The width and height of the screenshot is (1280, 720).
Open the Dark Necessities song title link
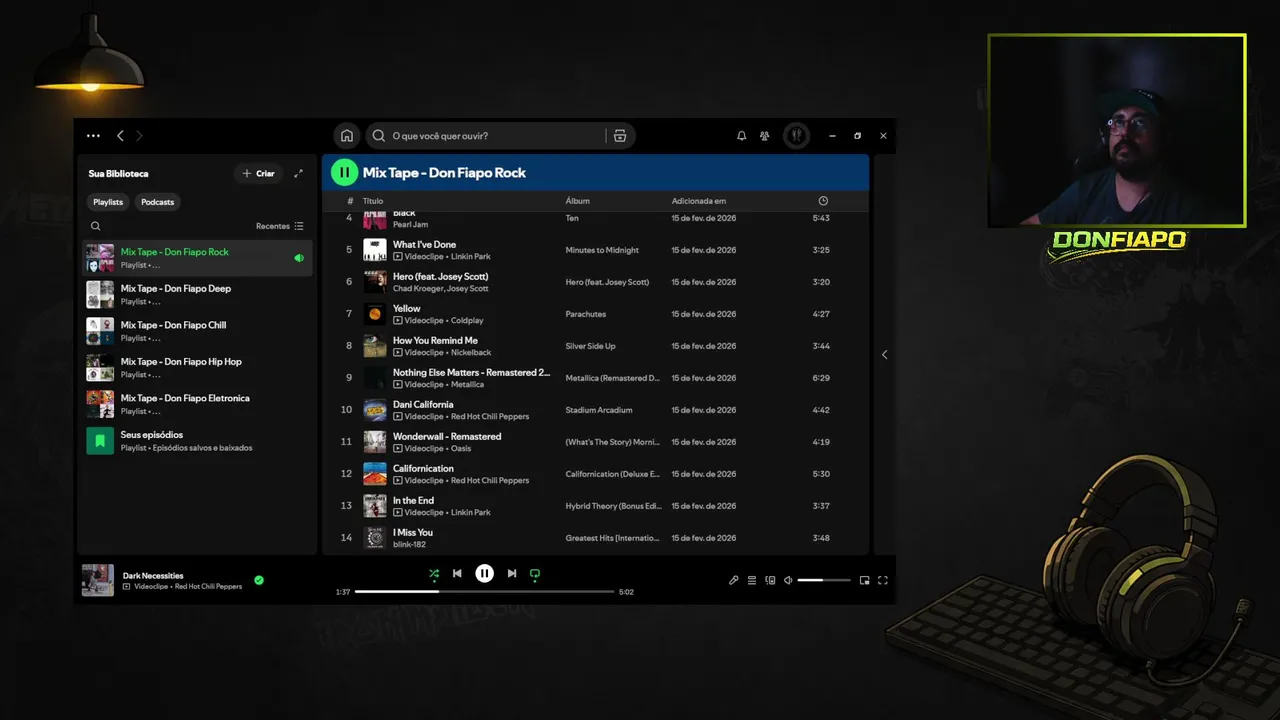coord(153,575)
